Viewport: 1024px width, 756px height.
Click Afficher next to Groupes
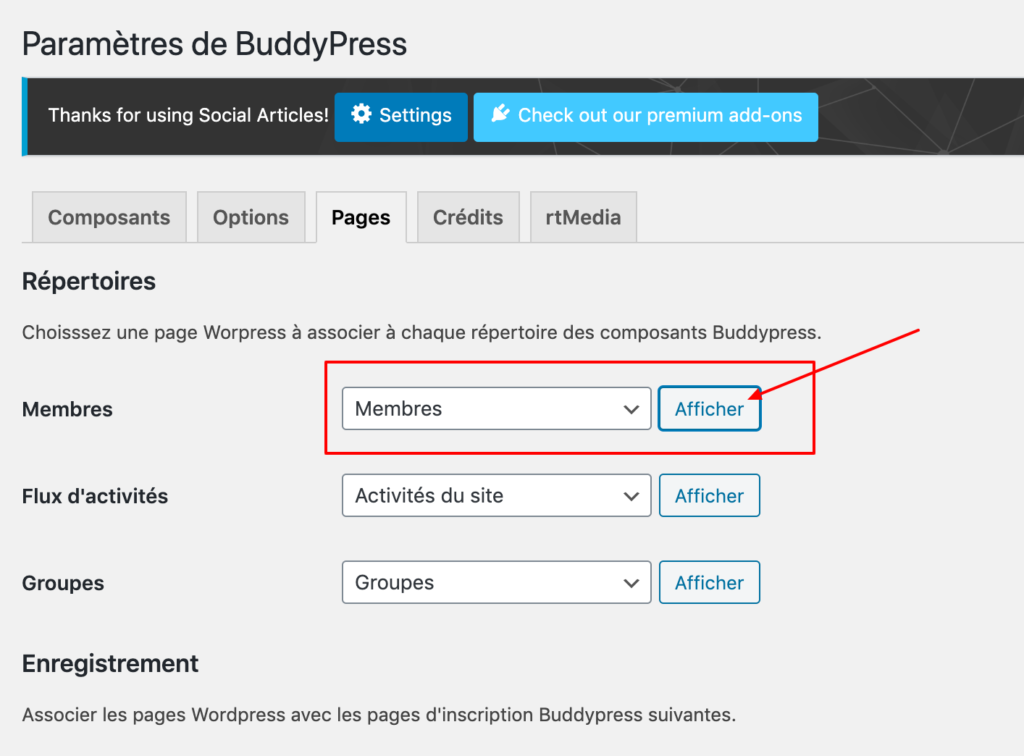(709, 582)
